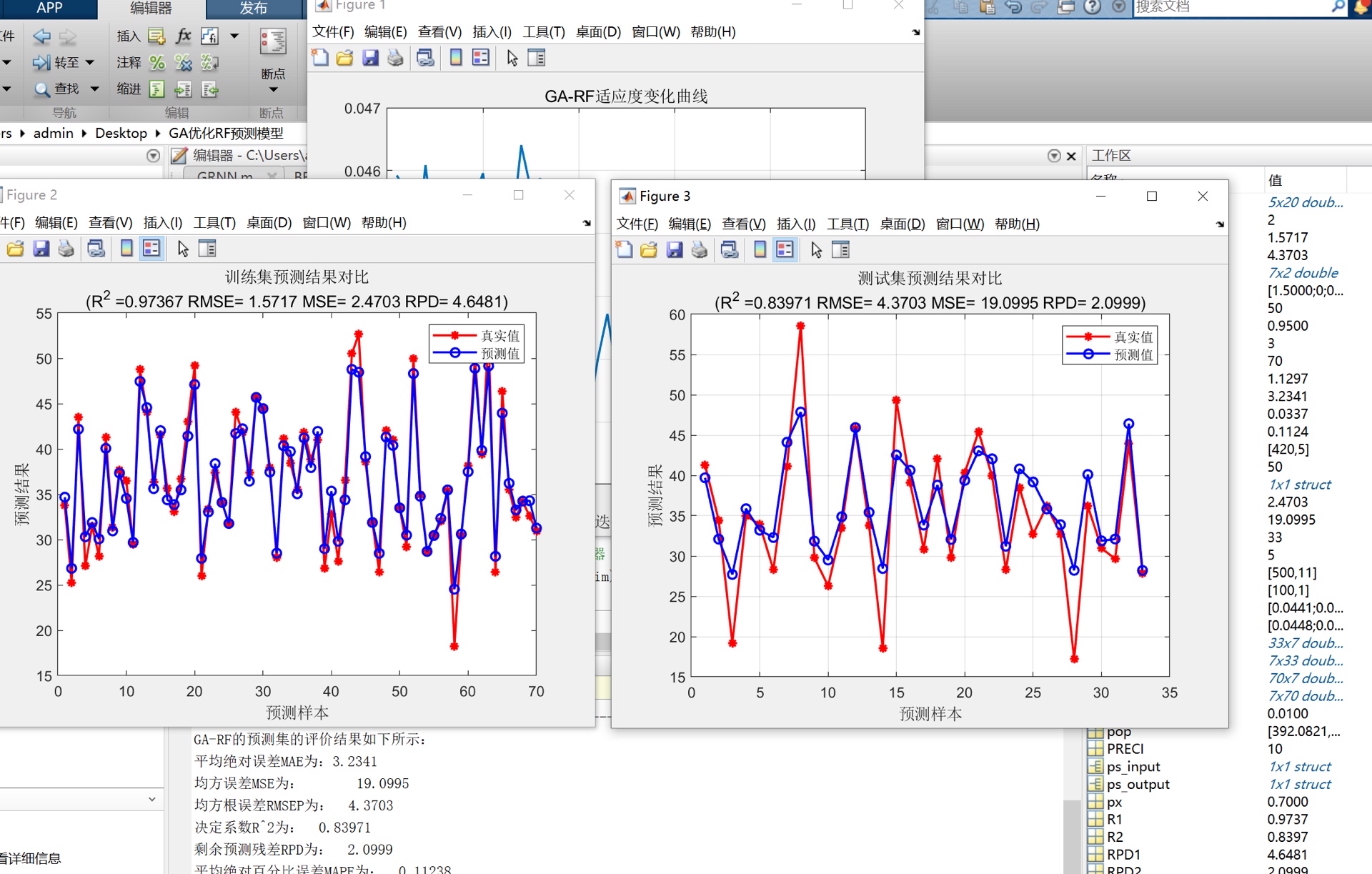Open the 查找 find dropdown arrow
This screenshot has height=874, width=1372.
[94, 89]
